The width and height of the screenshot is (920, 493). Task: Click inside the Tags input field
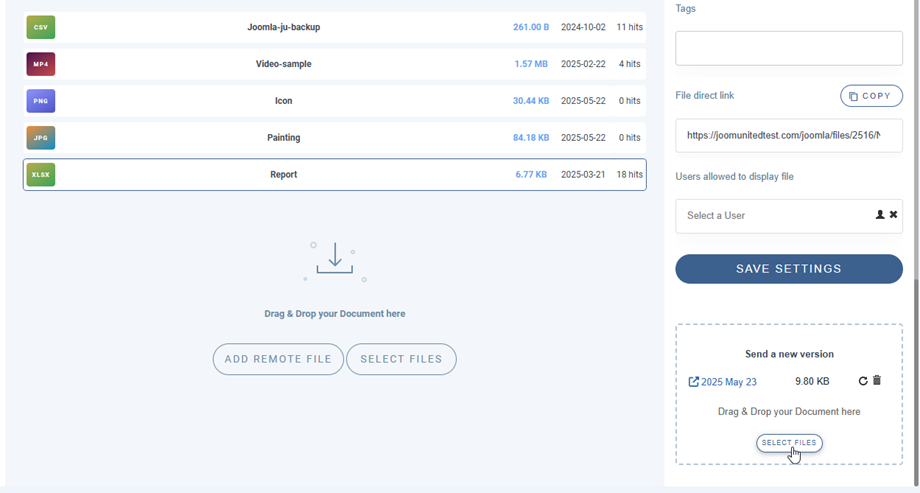pyautogui.click(x=788, y=48)
